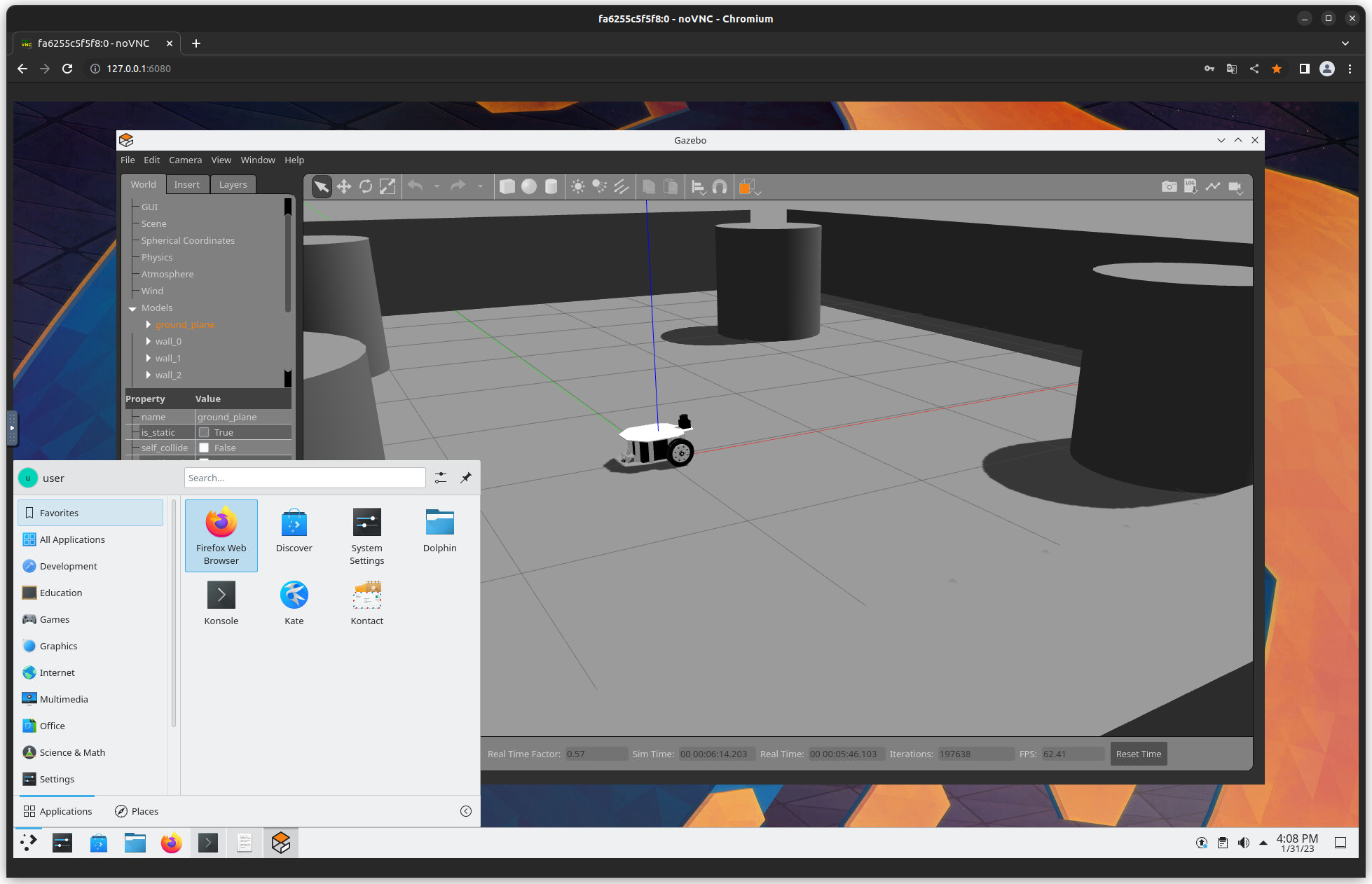Screen dimensions: 1372x884
Task: Switch to the Insert tab
Action: [x=186, y=184]
